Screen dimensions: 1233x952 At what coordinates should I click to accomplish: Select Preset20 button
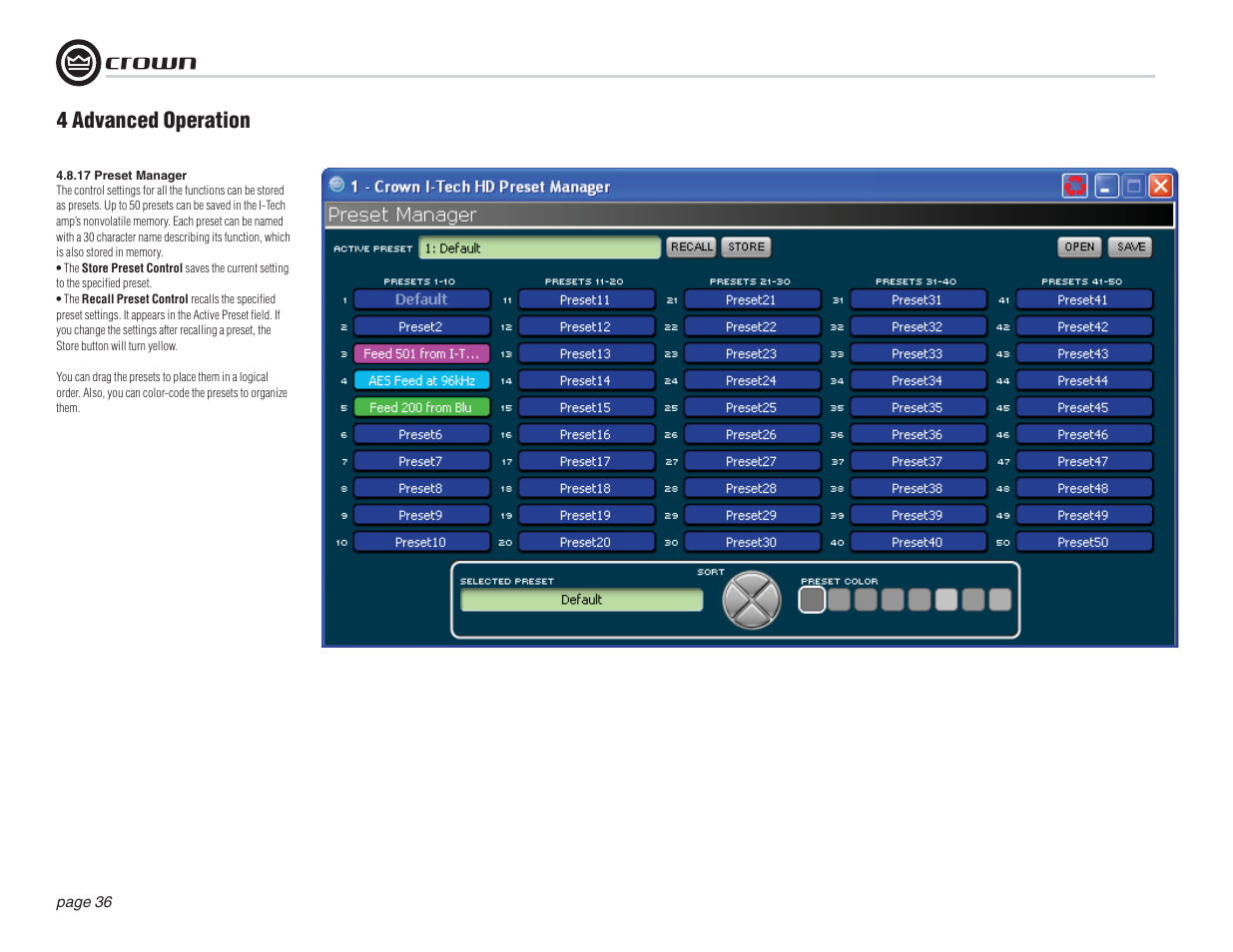[586, 542]
